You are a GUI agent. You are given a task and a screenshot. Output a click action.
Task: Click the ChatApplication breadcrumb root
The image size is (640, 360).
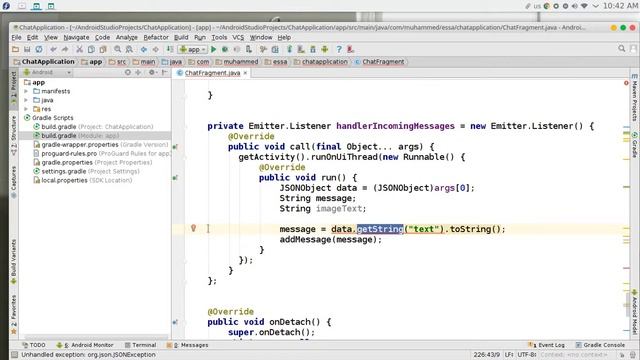click(44, 62)
